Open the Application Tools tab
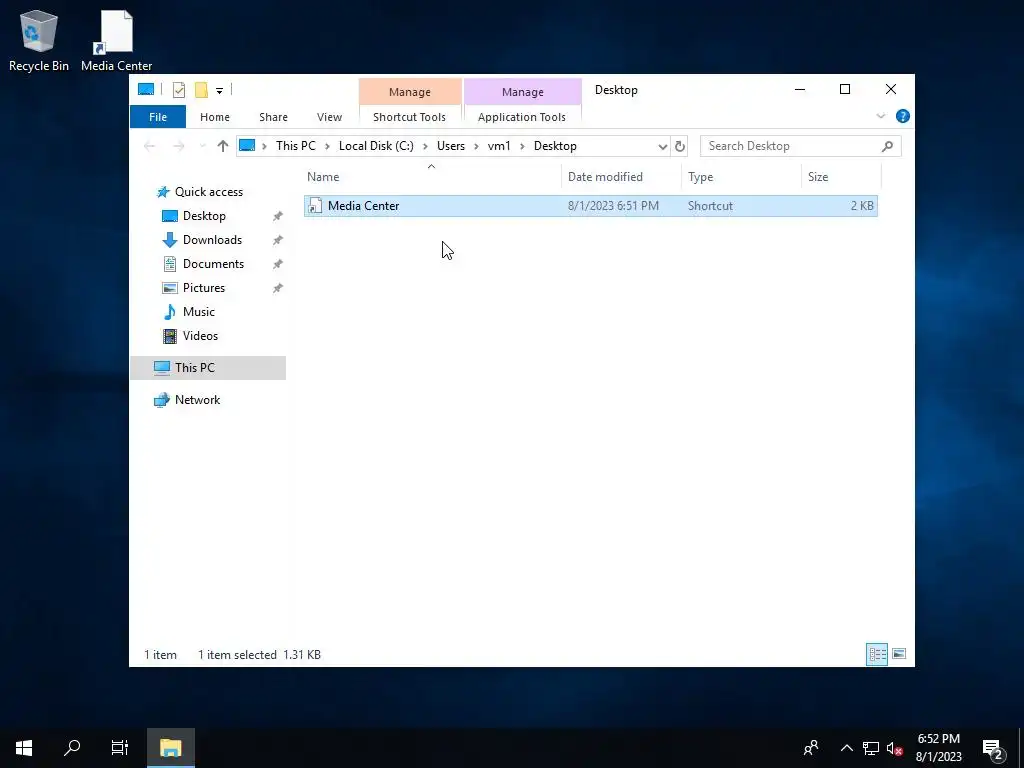This screenshot has height=768, width=1024. [x=522, y=117]
